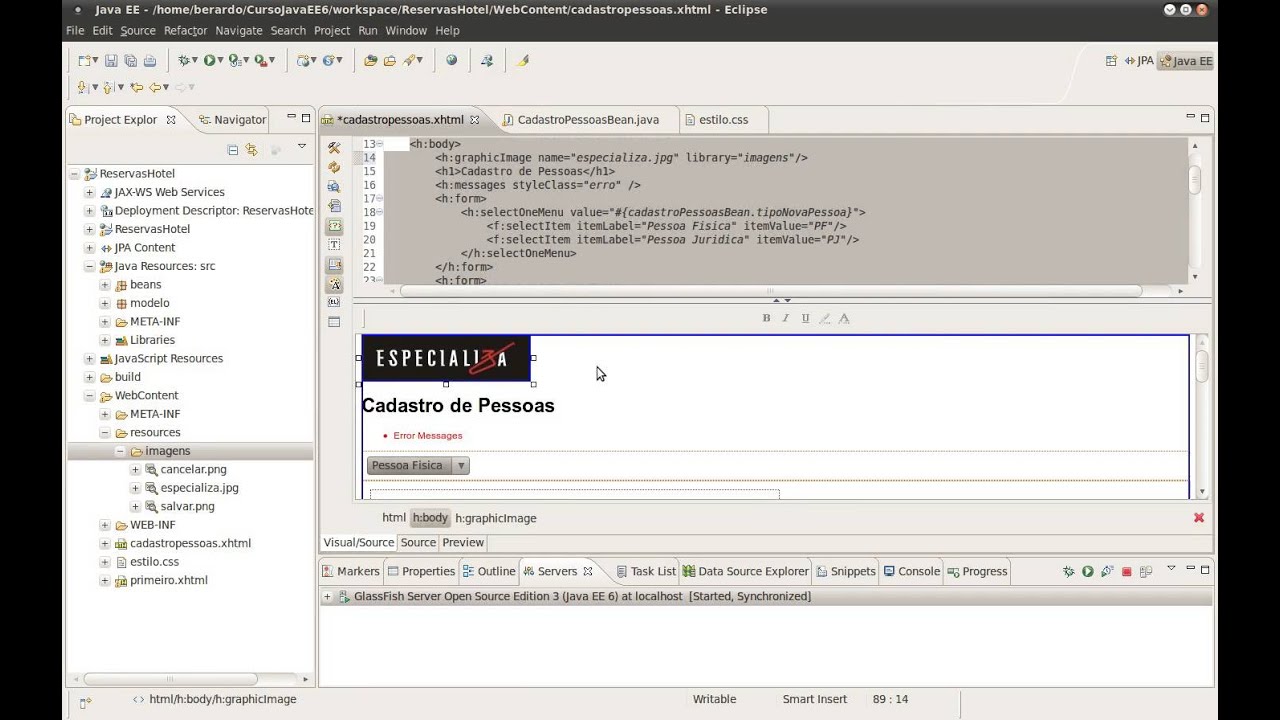Collapse the ReservasHotel project node
This screenshot has height=720, width=1280.
tap(74, 174)
